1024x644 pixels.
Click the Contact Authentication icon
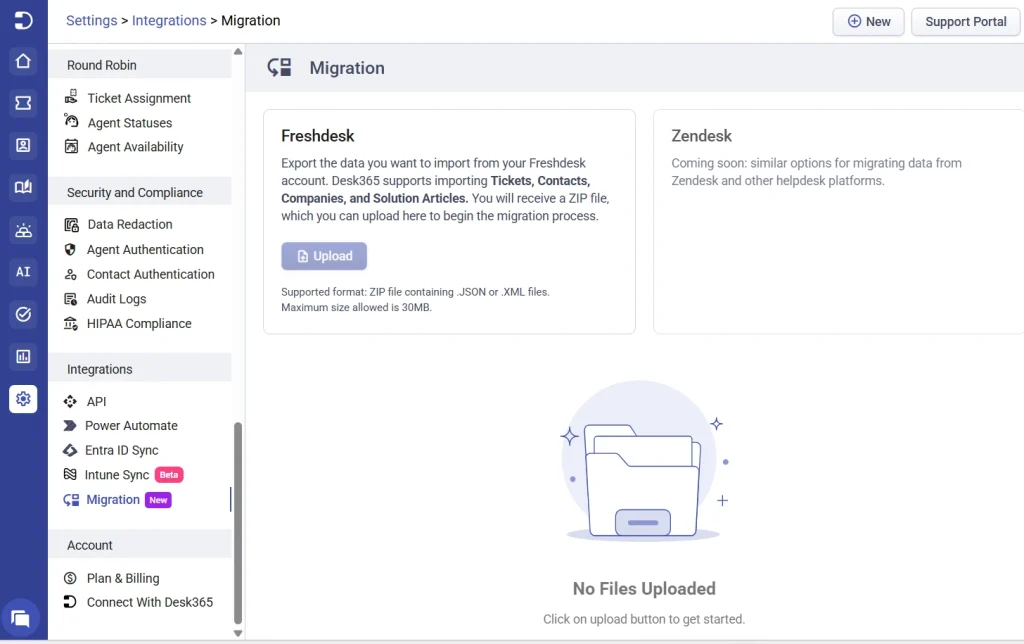click(71, 274)
